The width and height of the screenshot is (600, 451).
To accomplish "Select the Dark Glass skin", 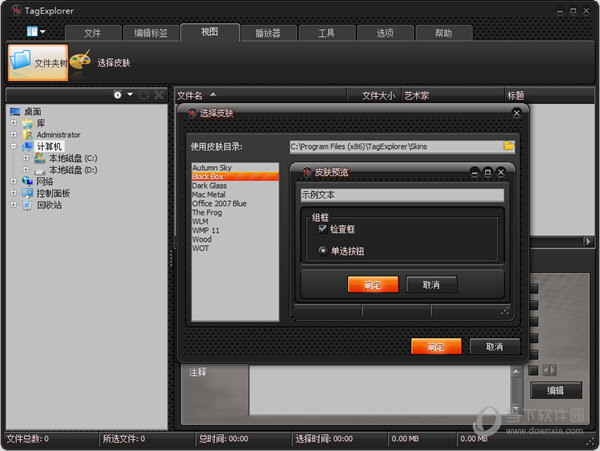I will [x=235, y=186].
